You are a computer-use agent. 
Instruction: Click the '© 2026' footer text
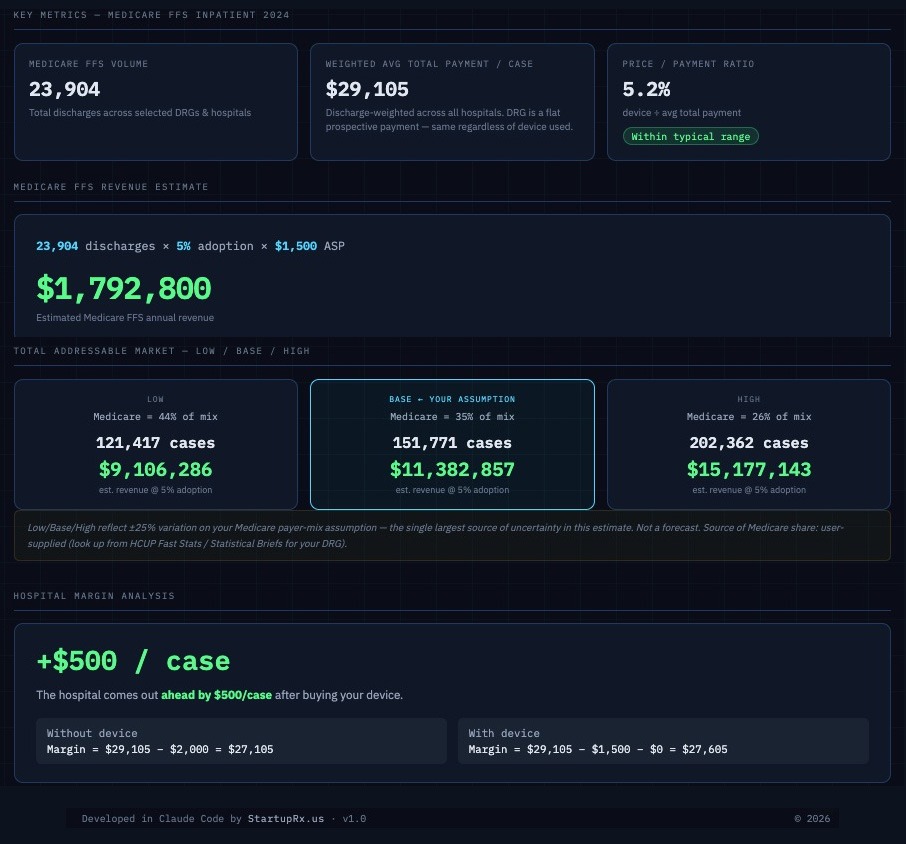812,819
